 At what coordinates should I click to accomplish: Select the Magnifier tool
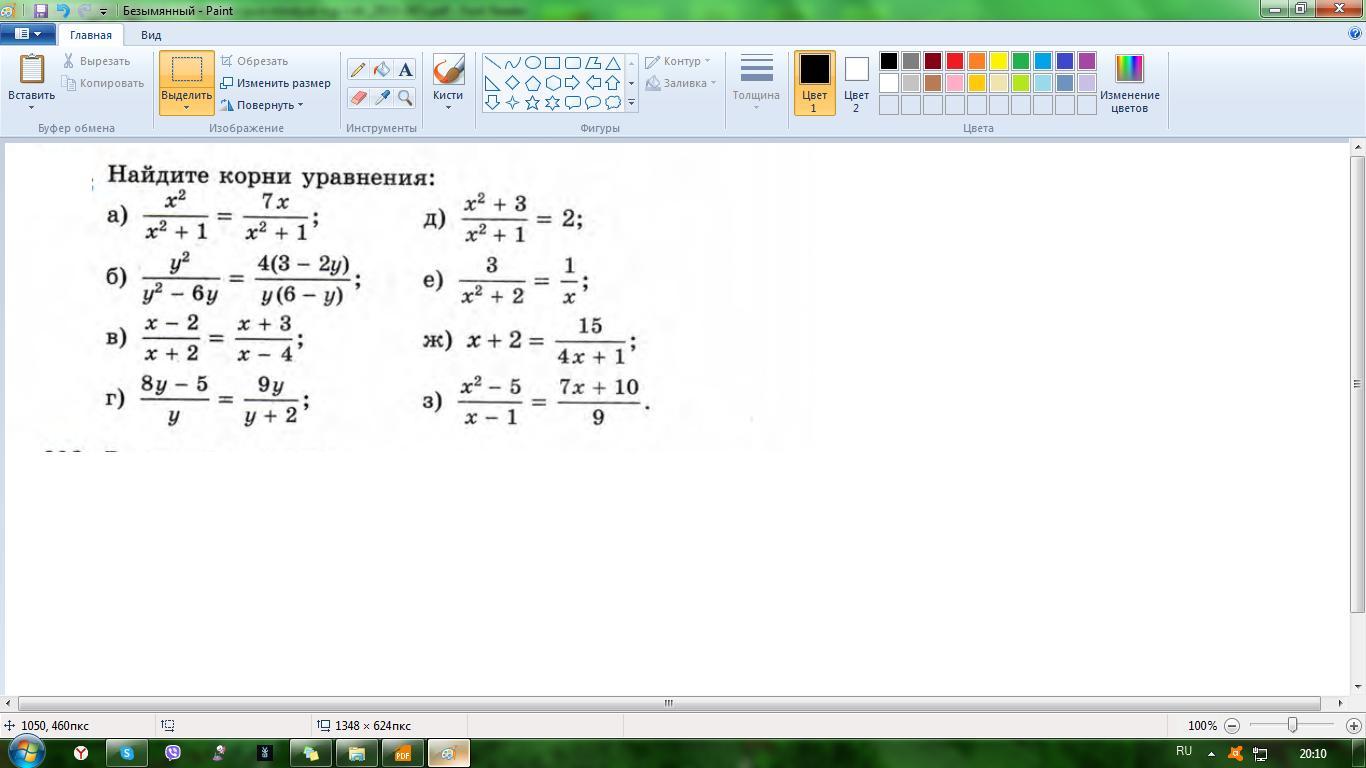click(405, 97)
